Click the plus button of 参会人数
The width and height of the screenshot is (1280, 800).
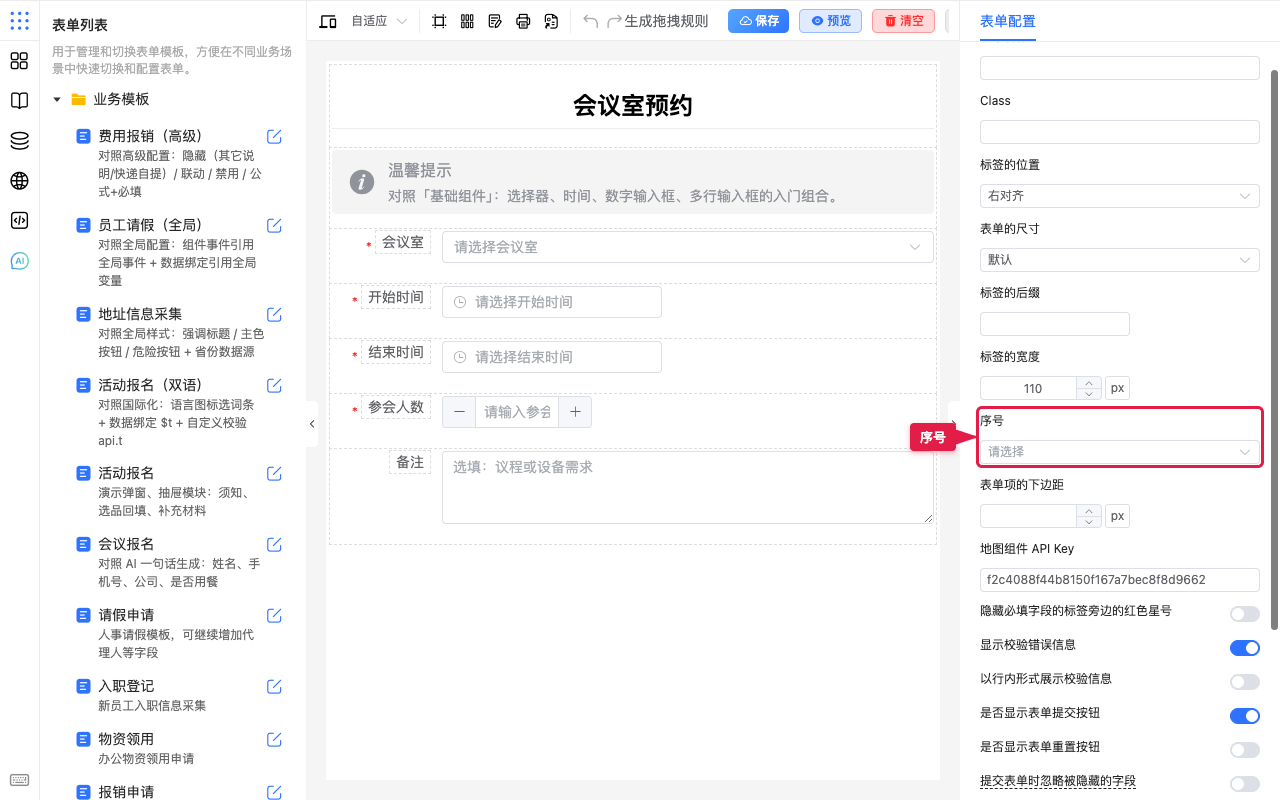575,411
